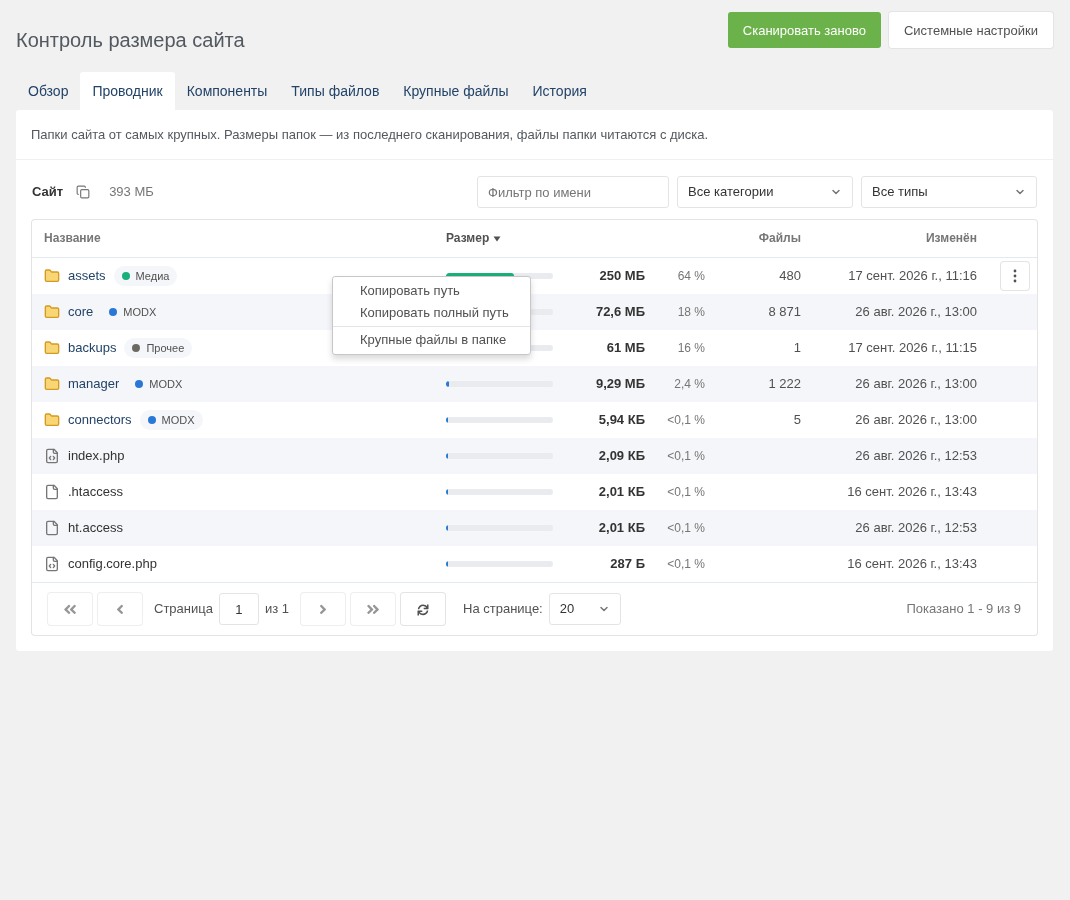Screen dimensions: 1070x900
Task: Click the .htaccess file icon
Action: pyautogui.click(x=52, y=492)
